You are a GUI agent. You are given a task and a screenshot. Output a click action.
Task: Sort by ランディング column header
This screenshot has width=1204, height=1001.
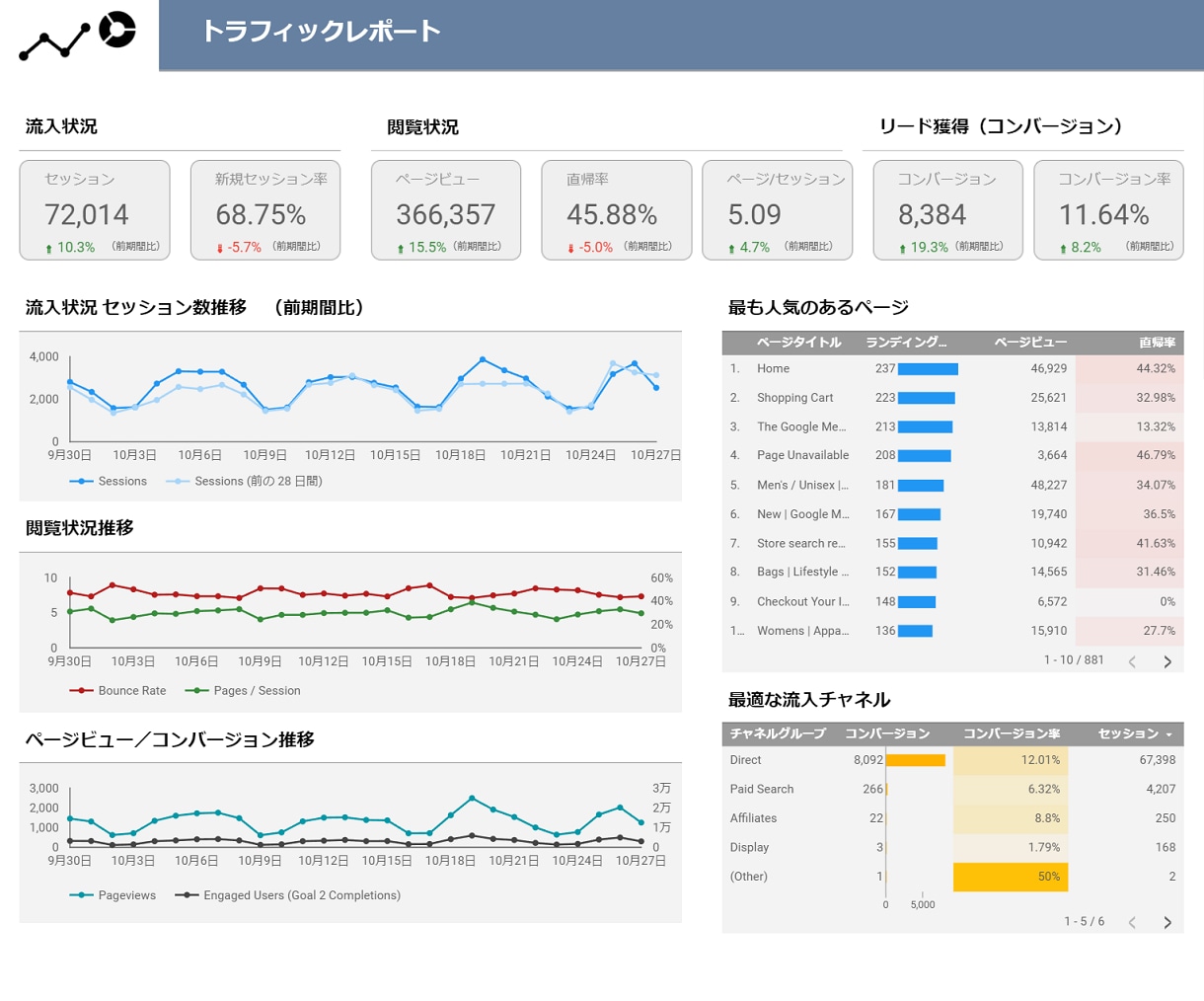[906, 343]
